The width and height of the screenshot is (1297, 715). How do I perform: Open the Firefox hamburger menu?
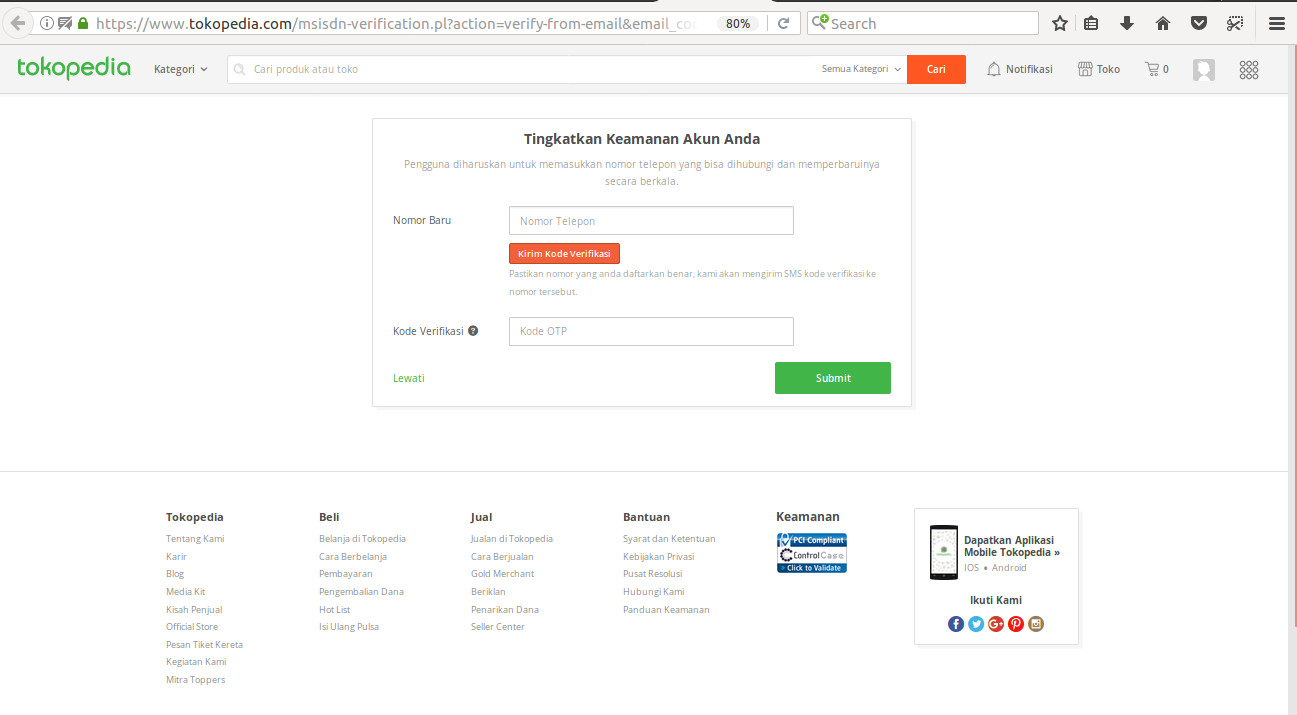click(x=1276, y=23)
